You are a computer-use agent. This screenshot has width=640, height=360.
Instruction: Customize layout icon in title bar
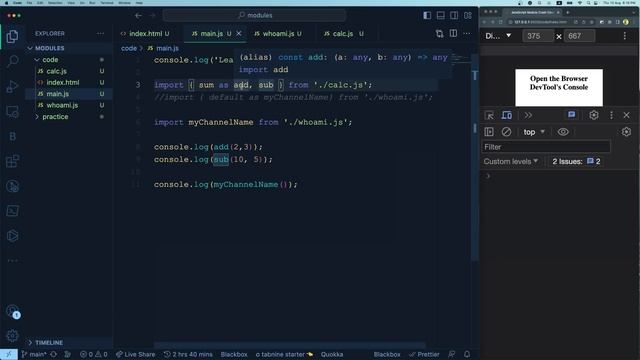click(x=468, y=16)
